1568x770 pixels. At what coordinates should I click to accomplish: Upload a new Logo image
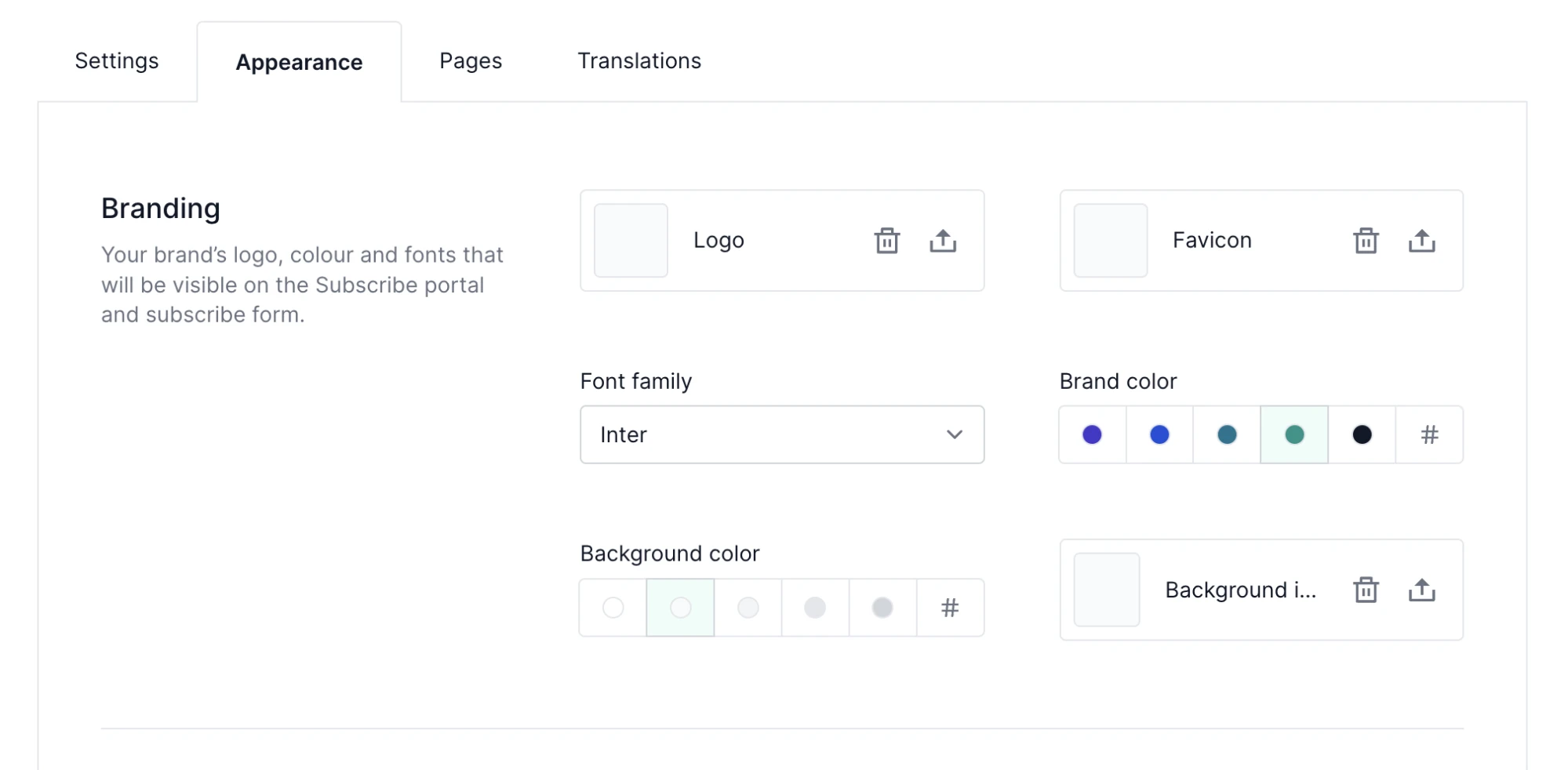click(x=942, y=241)
